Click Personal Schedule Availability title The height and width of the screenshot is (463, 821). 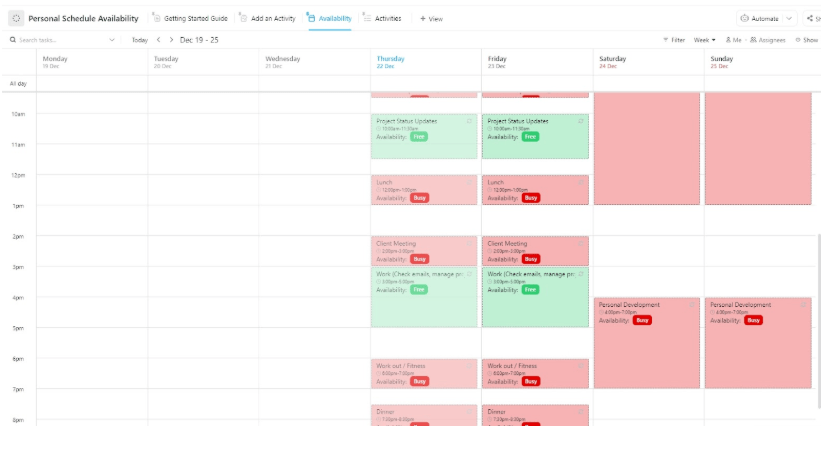click(83, 18)
